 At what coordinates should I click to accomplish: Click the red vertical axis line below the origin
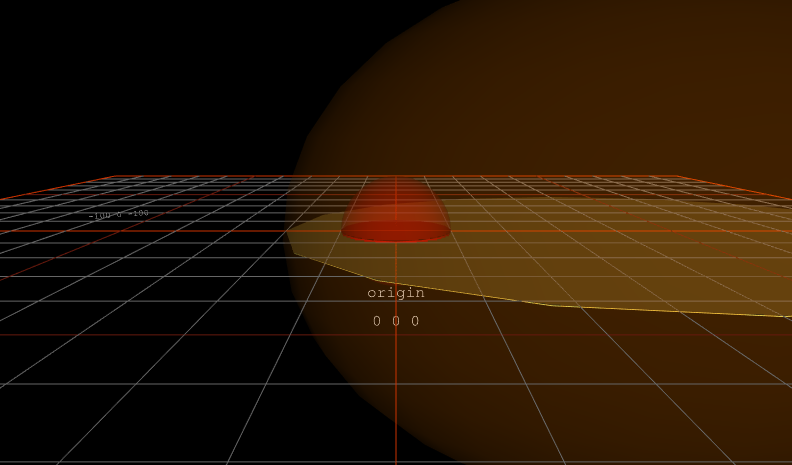[x=396, y=400]
